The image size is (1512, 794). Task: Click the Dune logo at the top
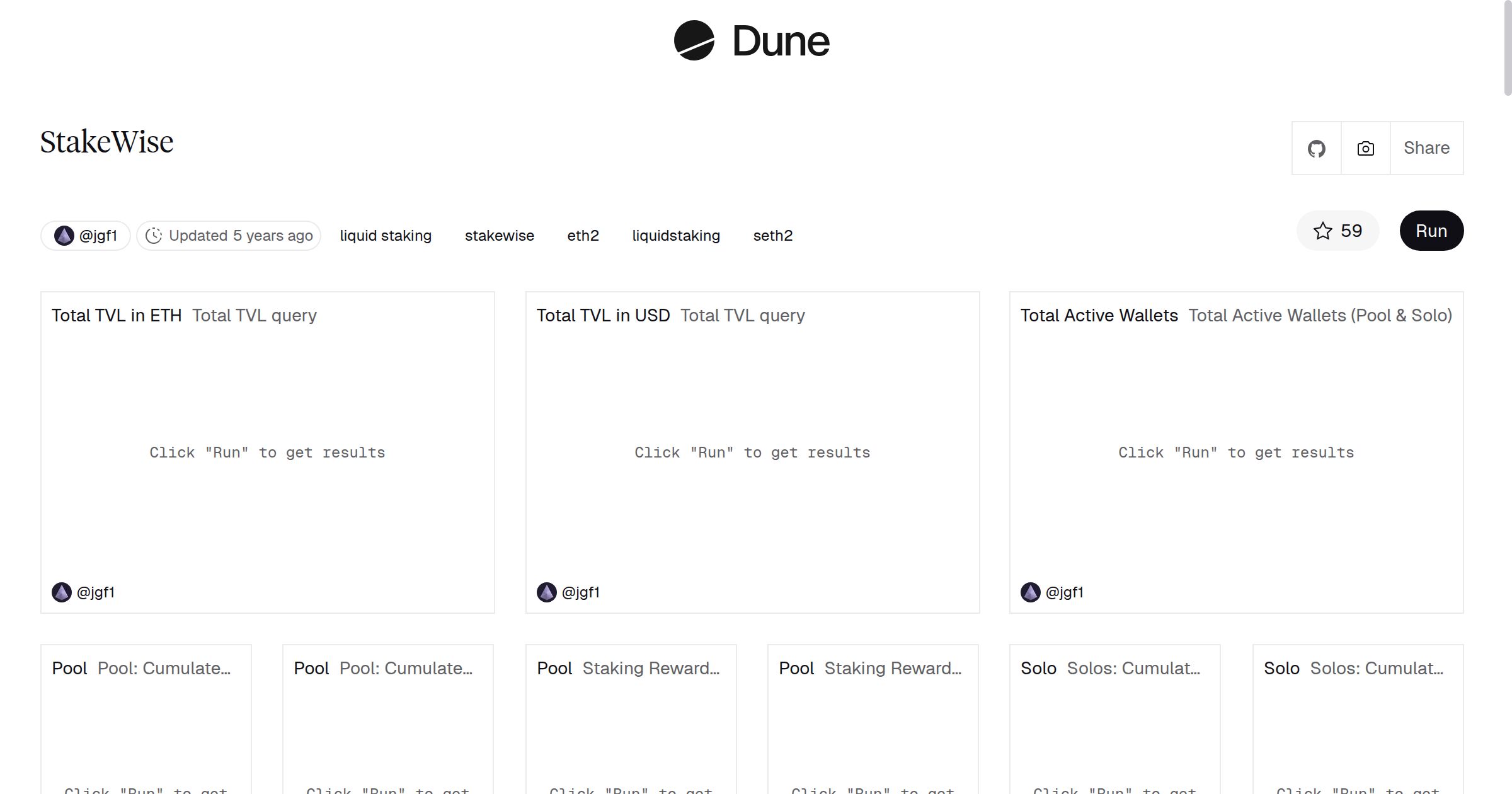click(750, 40)
